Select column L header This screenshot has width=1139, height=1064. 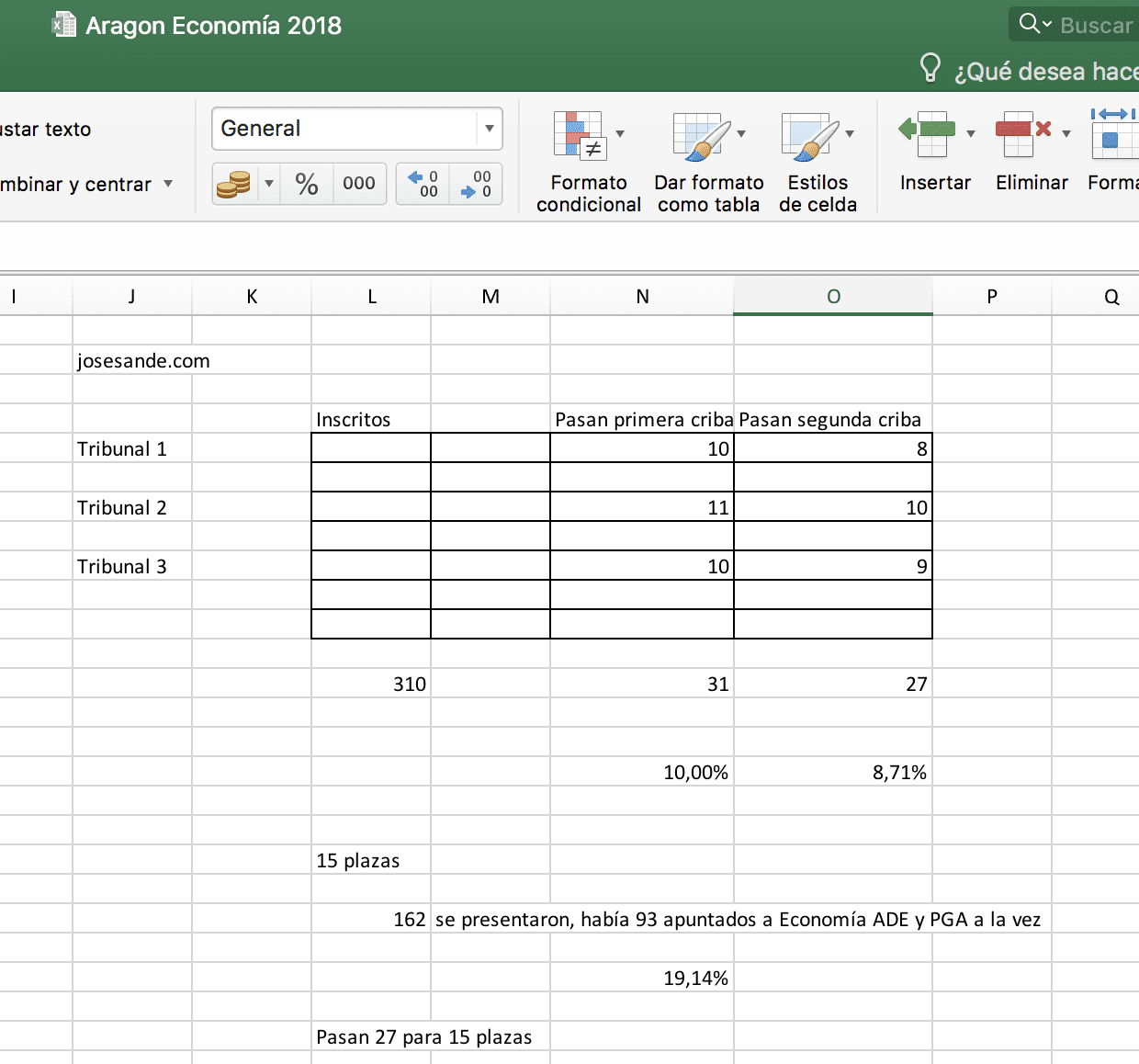pyautogui.click(x=371, y=297)
